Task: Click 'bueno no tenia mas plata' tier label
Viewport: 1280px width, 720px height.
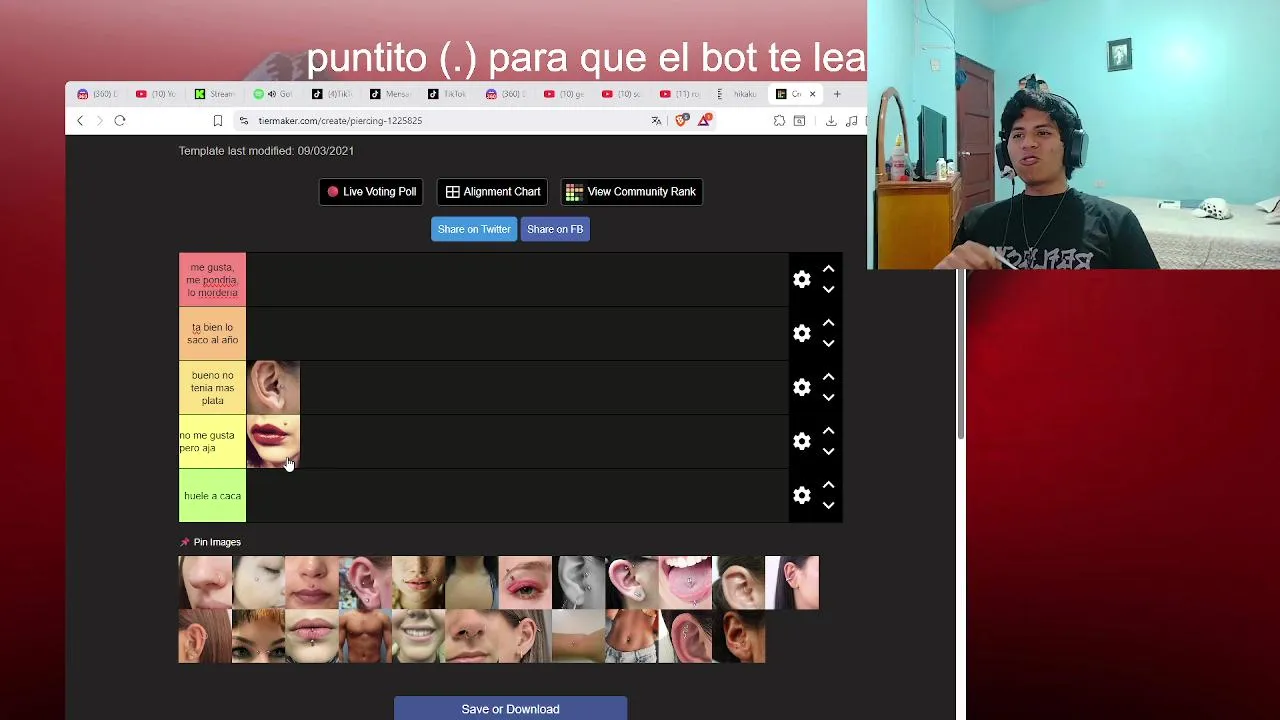Action: pyautogui.click(x=212, y=388)
